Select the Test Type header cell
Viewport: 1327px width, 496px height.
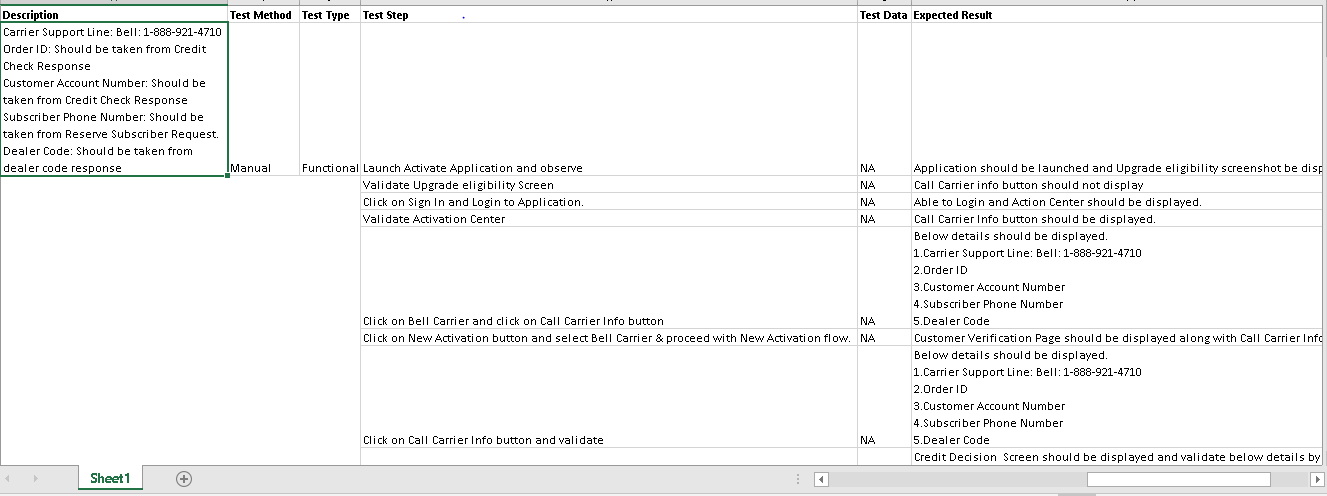(330, 15)
